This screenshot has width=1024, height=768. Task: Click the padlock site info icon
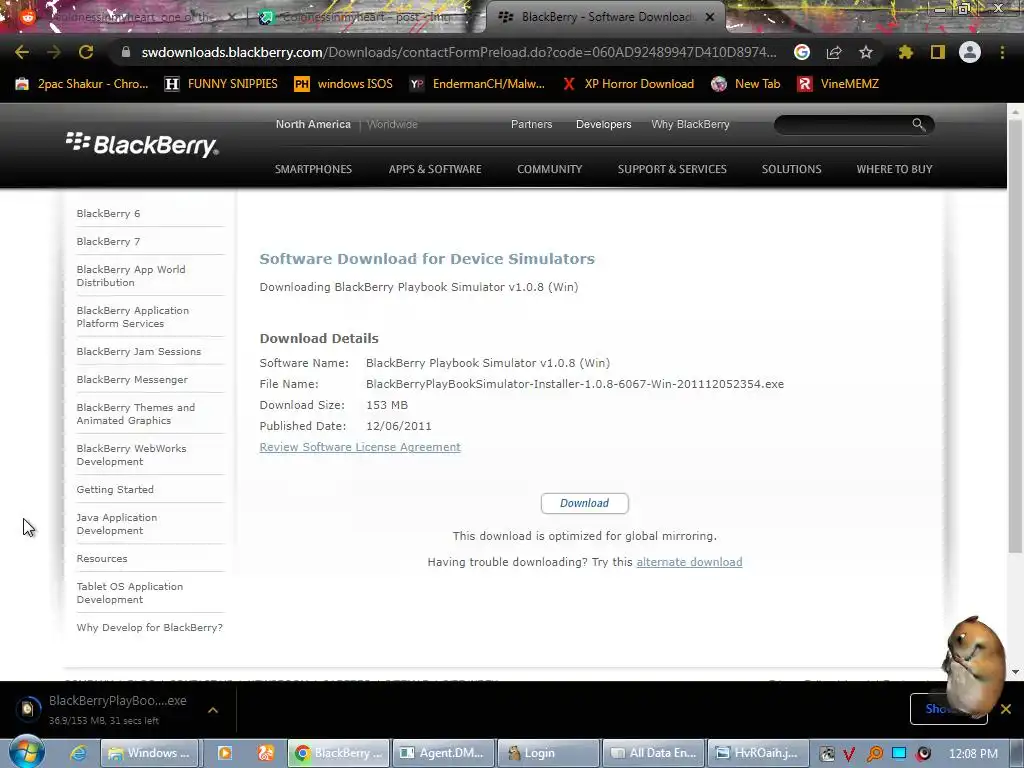pyautogui.click(x=126, y=52)
